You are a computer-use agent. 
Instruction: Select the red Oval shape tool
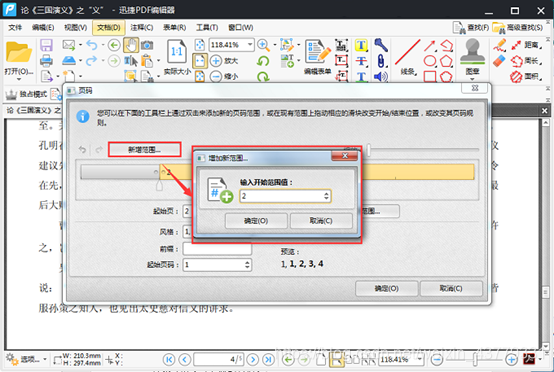coord(429,61)
